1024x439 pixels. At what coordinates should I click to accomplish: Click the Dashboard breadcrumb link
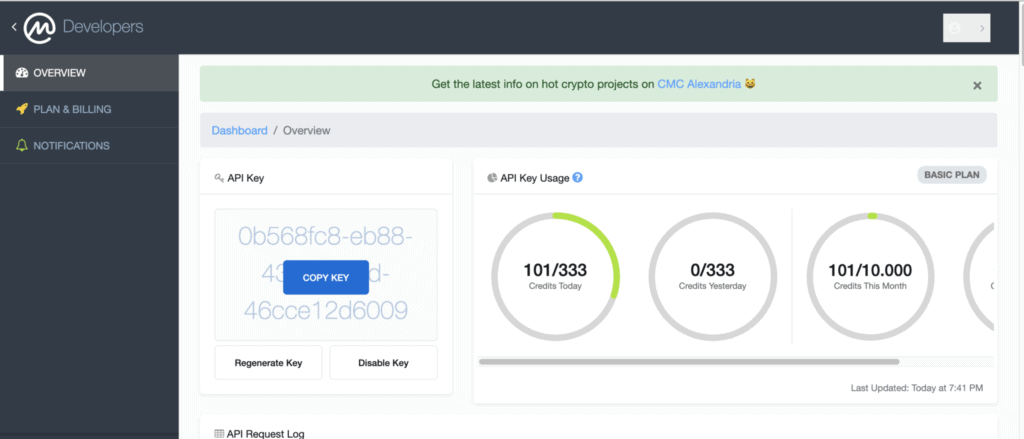coord(240,130)
